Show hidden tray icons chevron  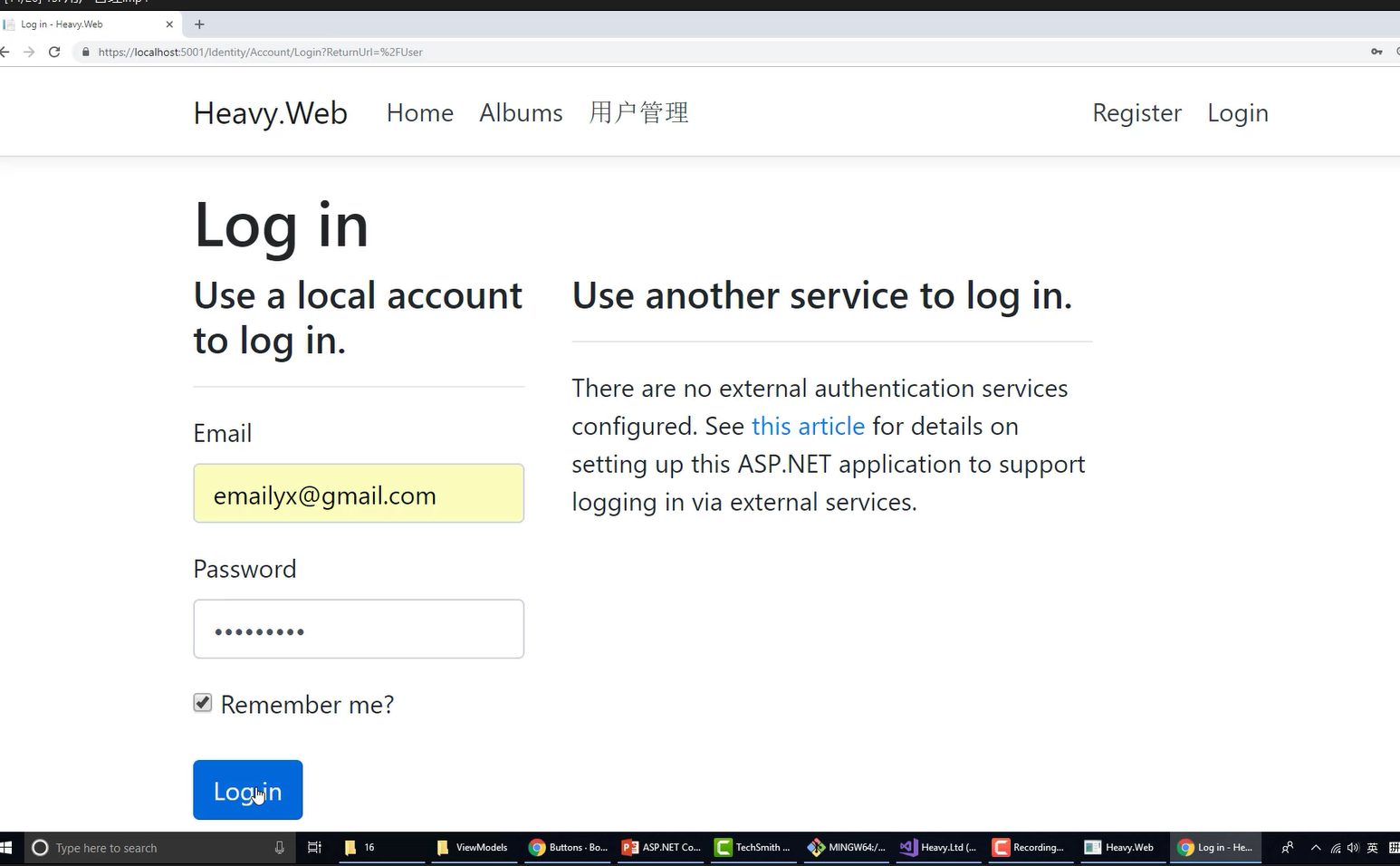(1316, 848)
